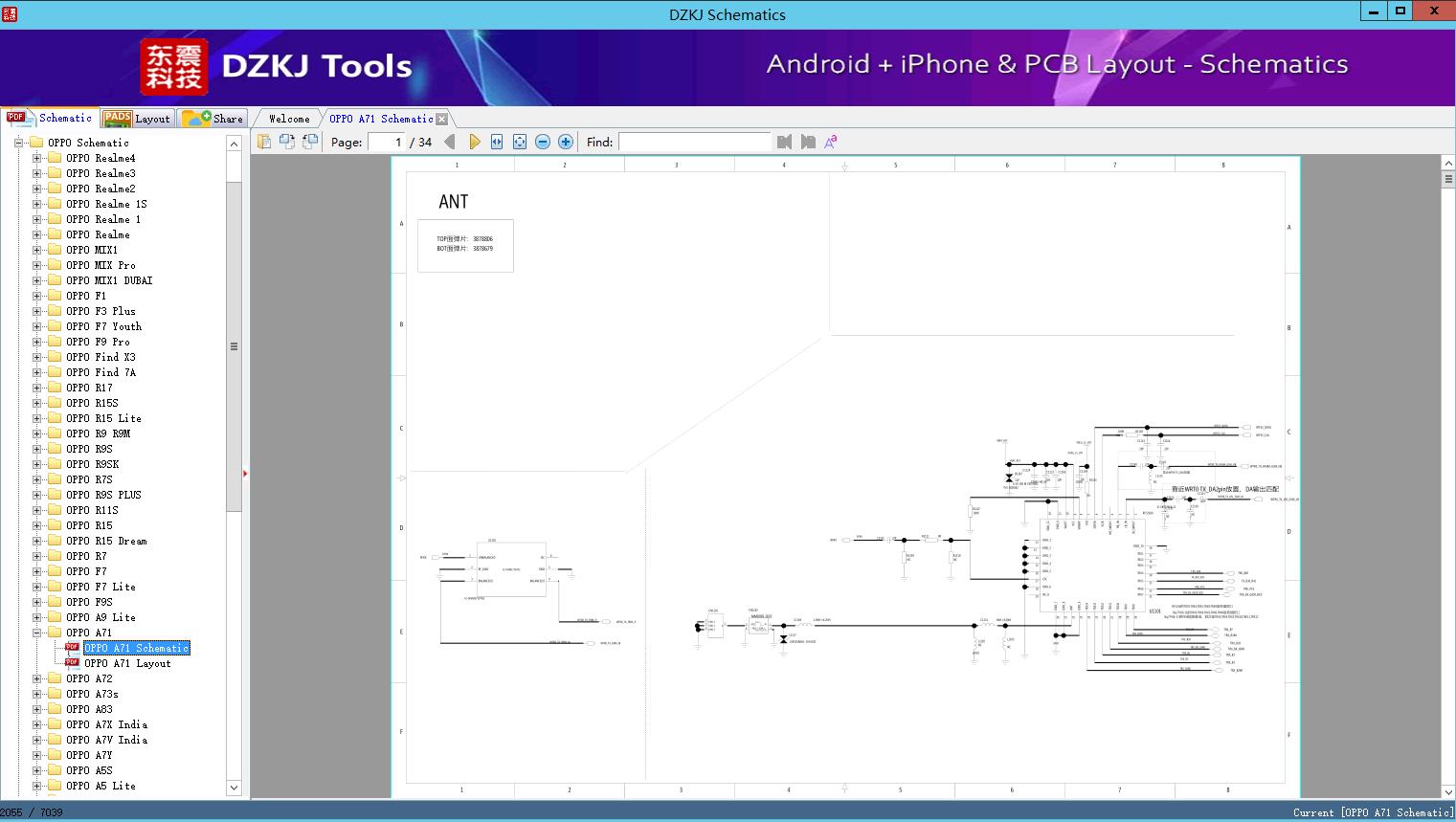Expand the OPPO Realme4 folder
This screenshot has height=822, width=1456.
(x=37, y=158)
